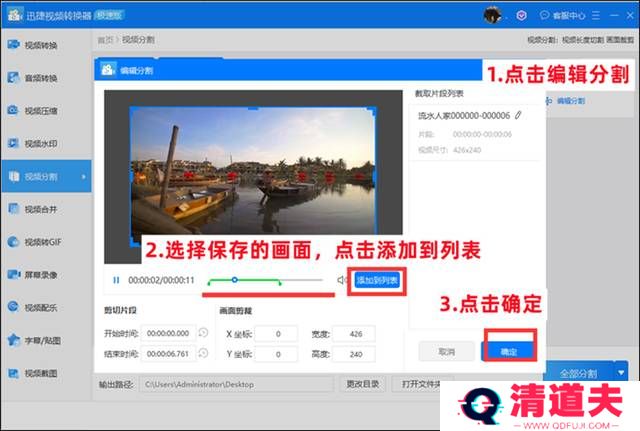This screenshot has width=640, height=431.
Task: Click the X坐标 input field
Action: tap(276, 334)
